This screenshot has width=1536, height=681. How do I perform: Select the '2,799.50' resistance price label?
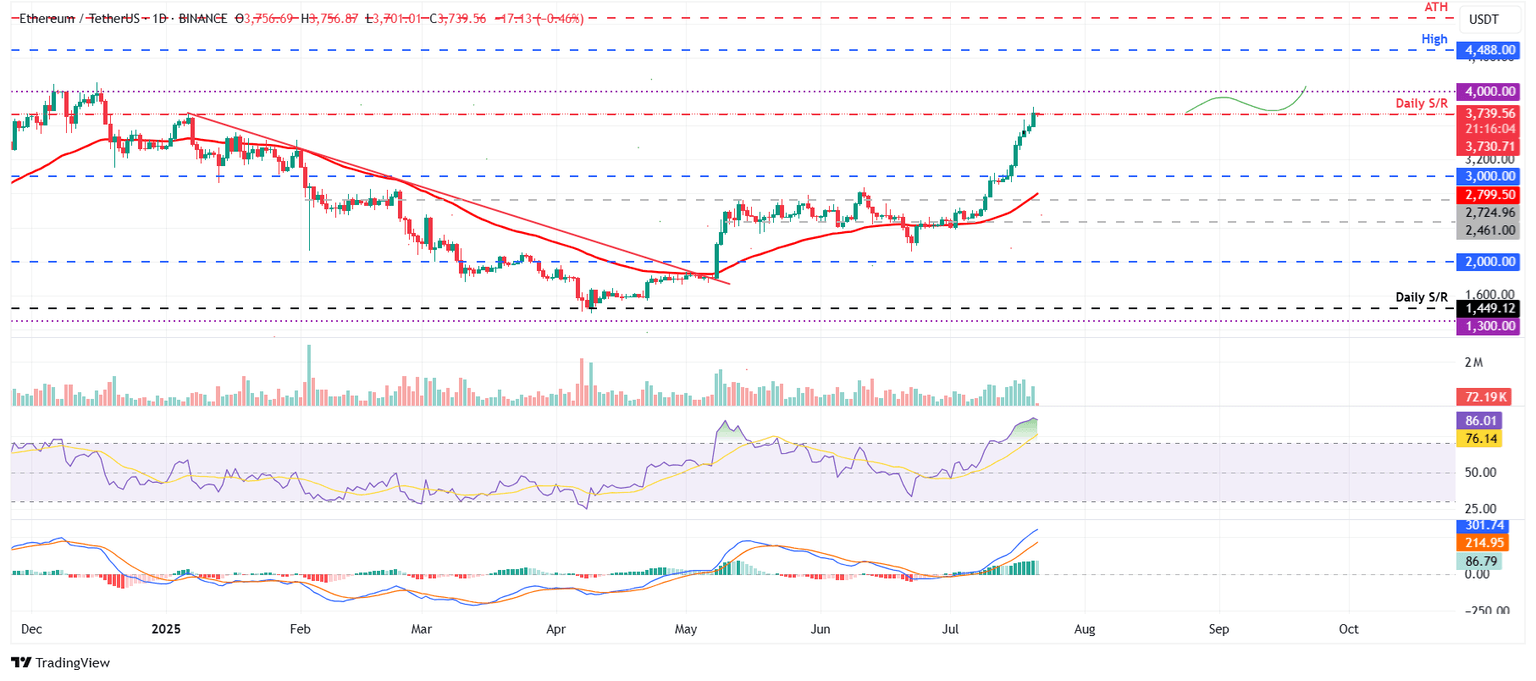[1489, 197]
